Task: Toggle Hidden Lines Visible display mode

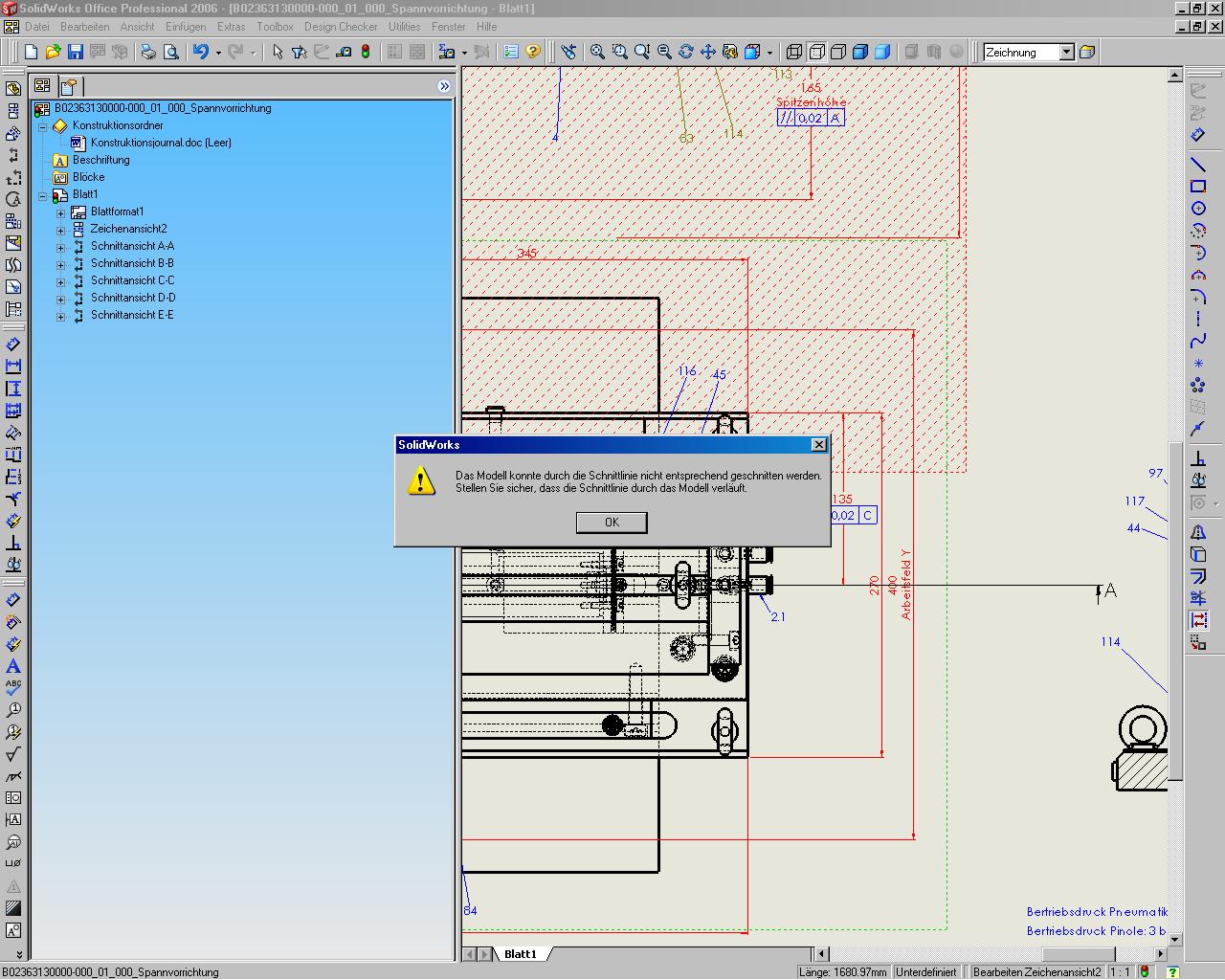Action: coord(816,52)
